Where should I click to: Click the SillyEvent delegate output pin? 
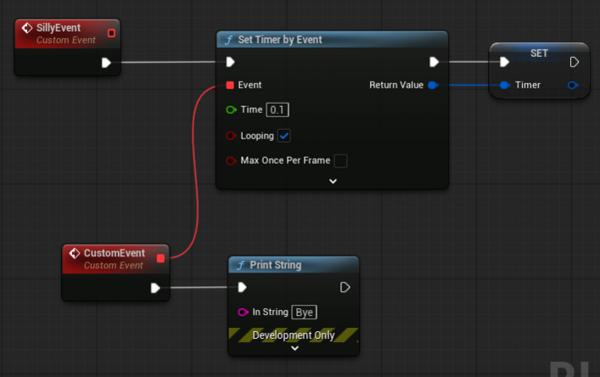[x=111, y=33]
